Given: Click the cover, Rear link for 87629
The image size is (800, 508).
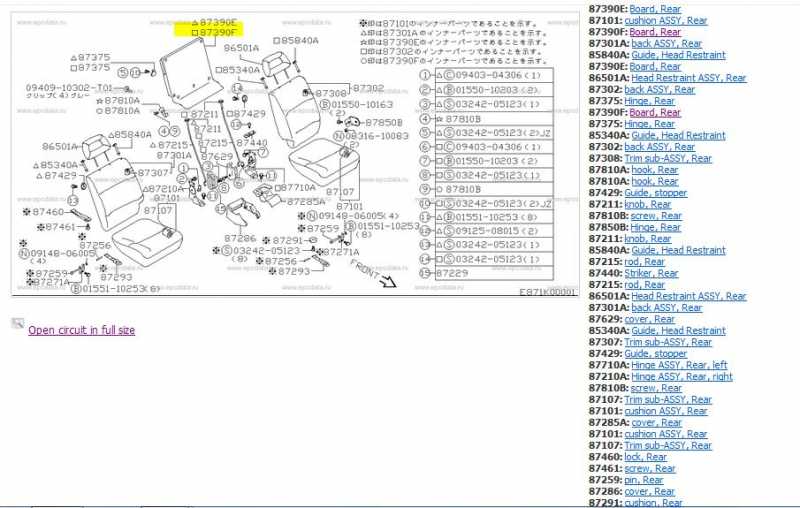Looking at the screenshot, I should coord(649,319).
